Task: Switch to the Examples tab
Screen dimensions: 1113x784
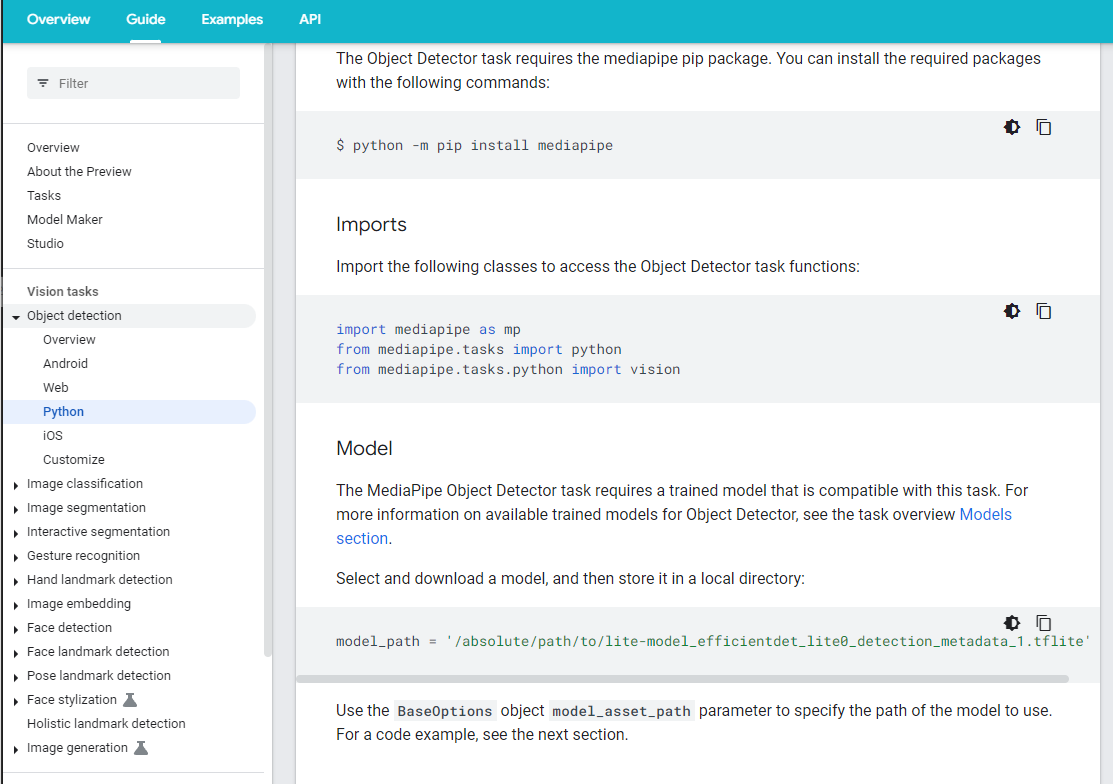Action: [x=232, y=20]
